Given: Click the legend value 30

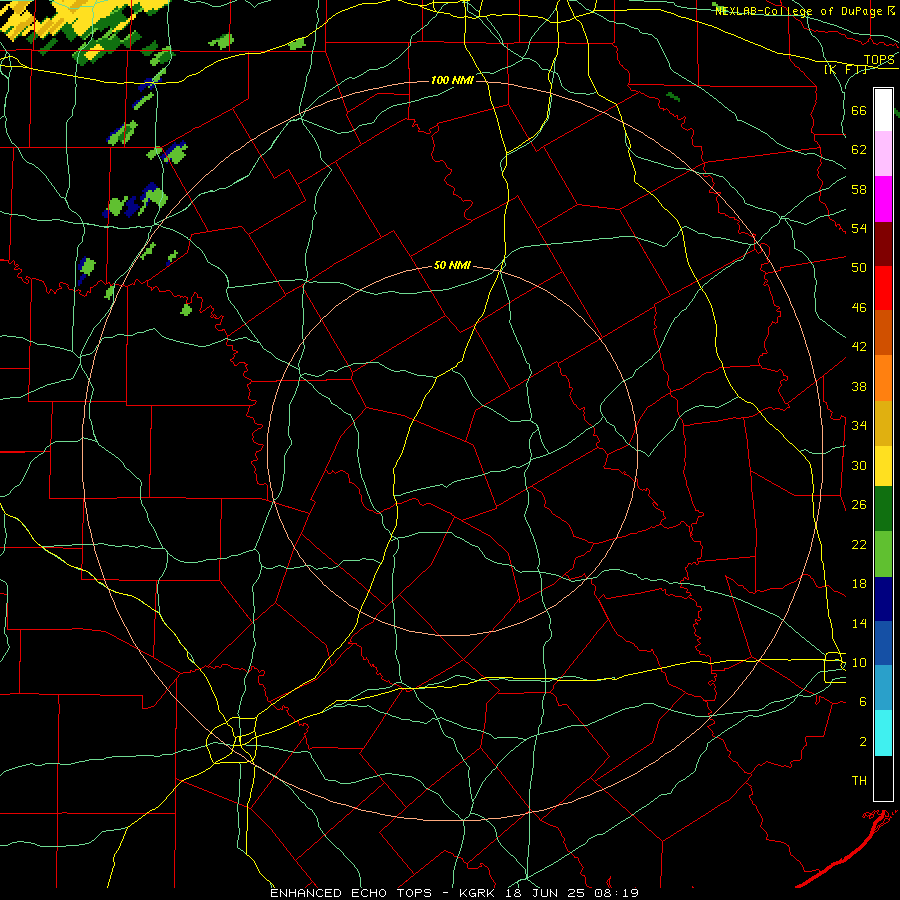Looking at the screenshot, I should (x=859, y=465).
